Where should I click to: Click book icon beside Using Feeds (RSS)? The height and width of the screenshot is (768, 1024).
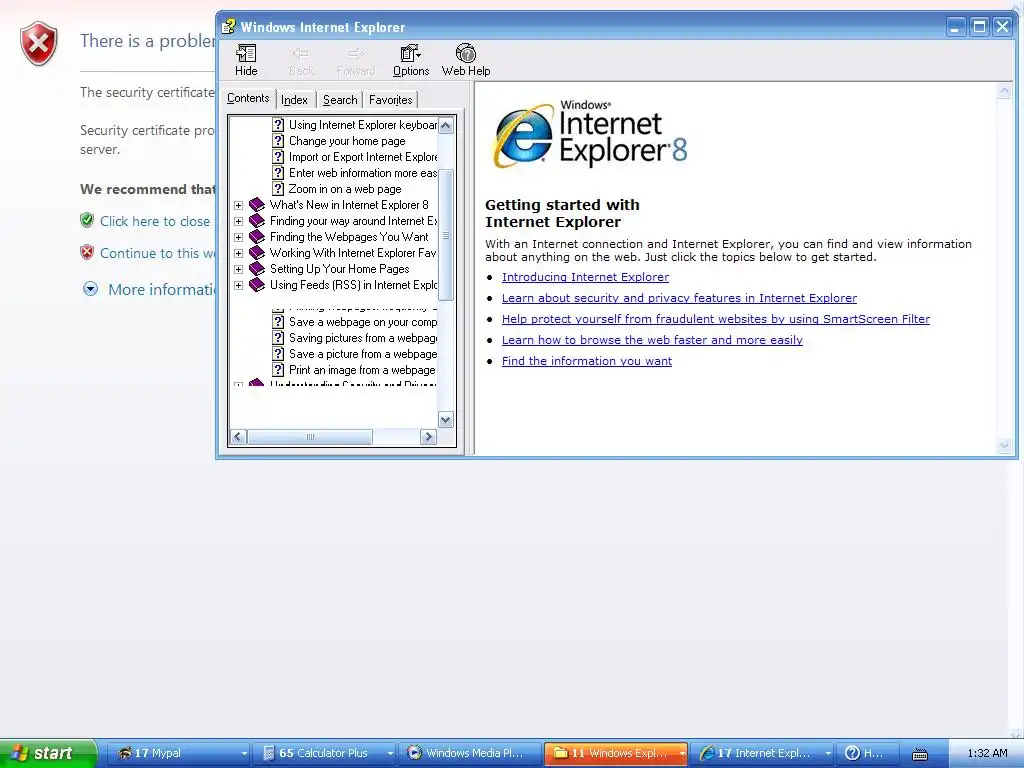[x=257, y=285]
